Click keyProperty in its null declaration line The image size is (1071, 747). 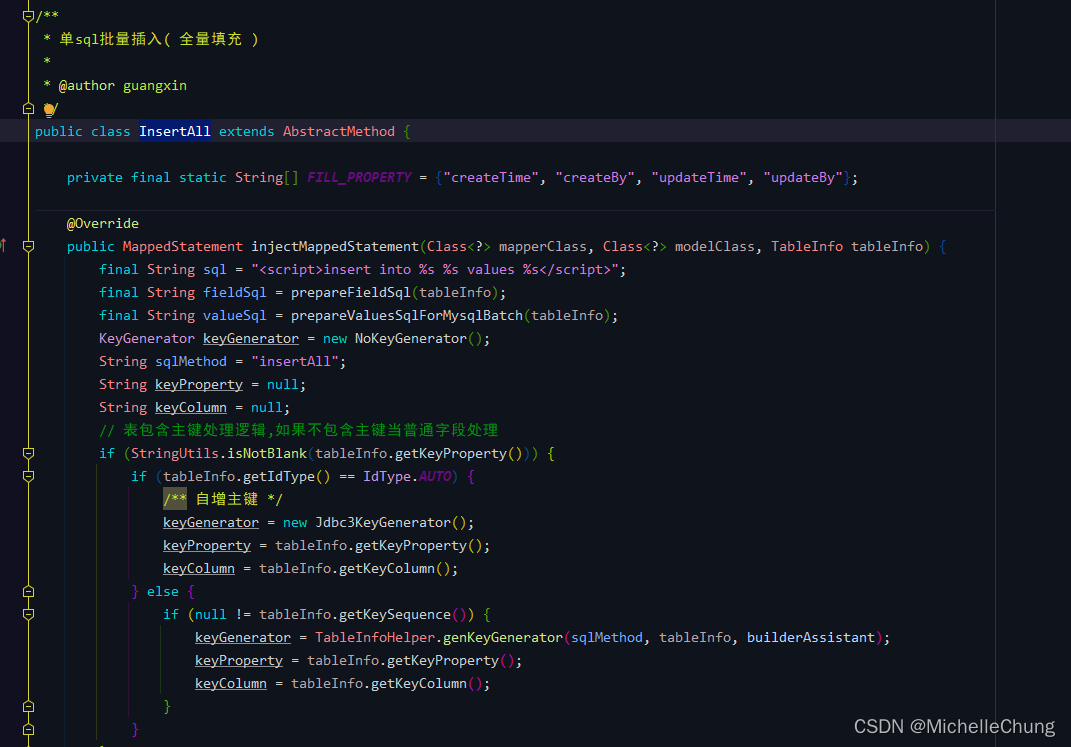pos(199,384)
